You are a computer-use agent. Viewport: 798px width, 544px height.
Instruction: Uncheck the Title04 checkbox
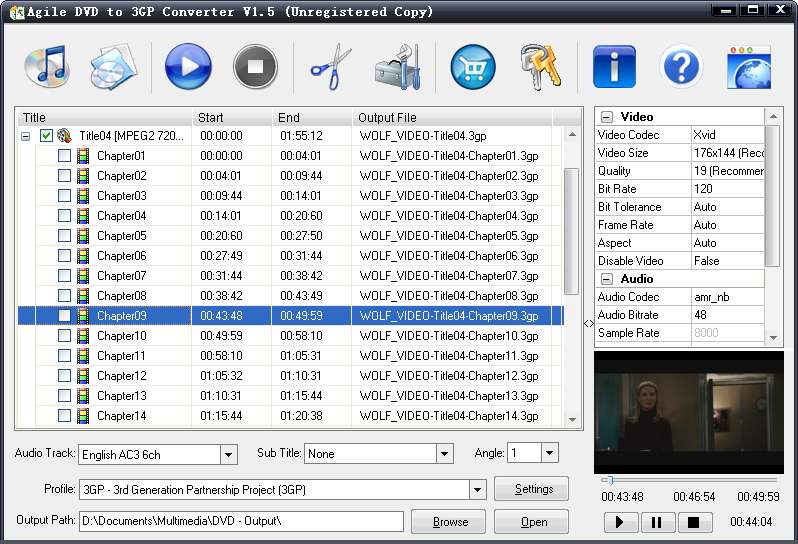point(46,136)
